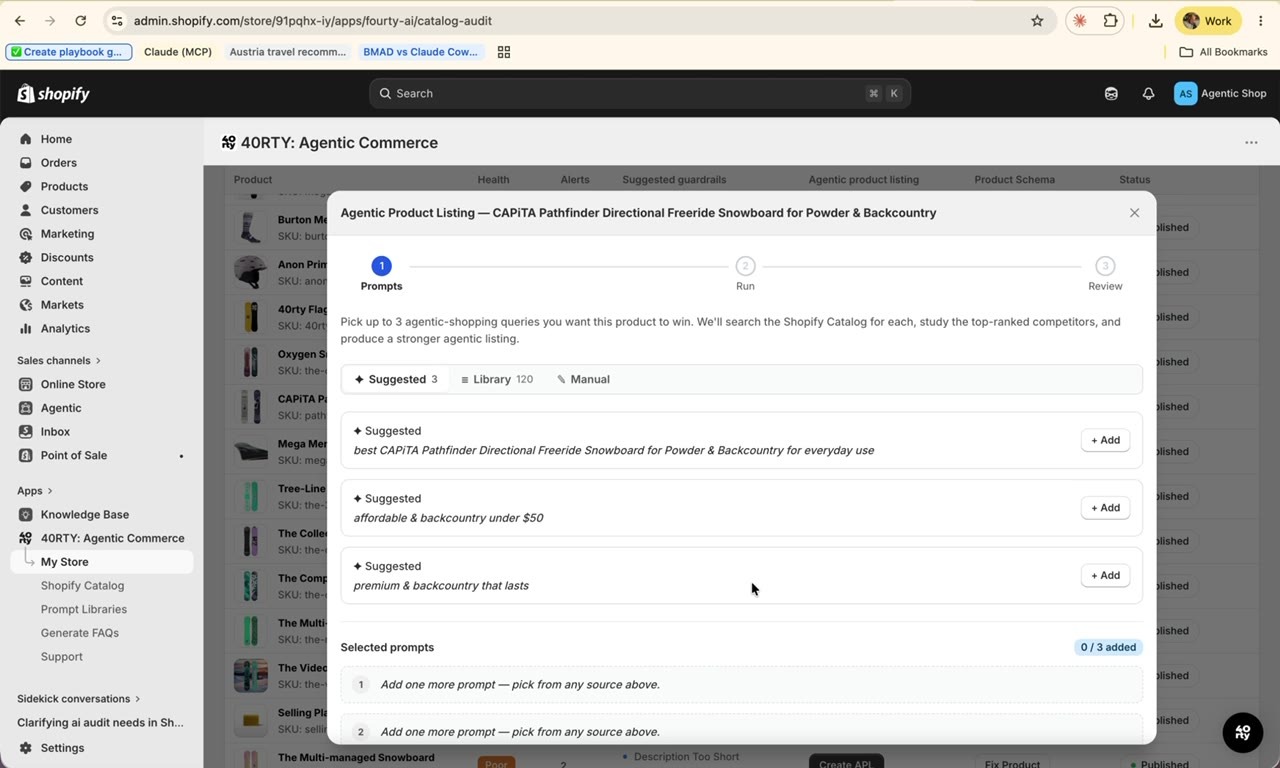The image size is (1280, 768).
Task: Open Home in Shopify sidebar
Action: click(x=56, y=139)
